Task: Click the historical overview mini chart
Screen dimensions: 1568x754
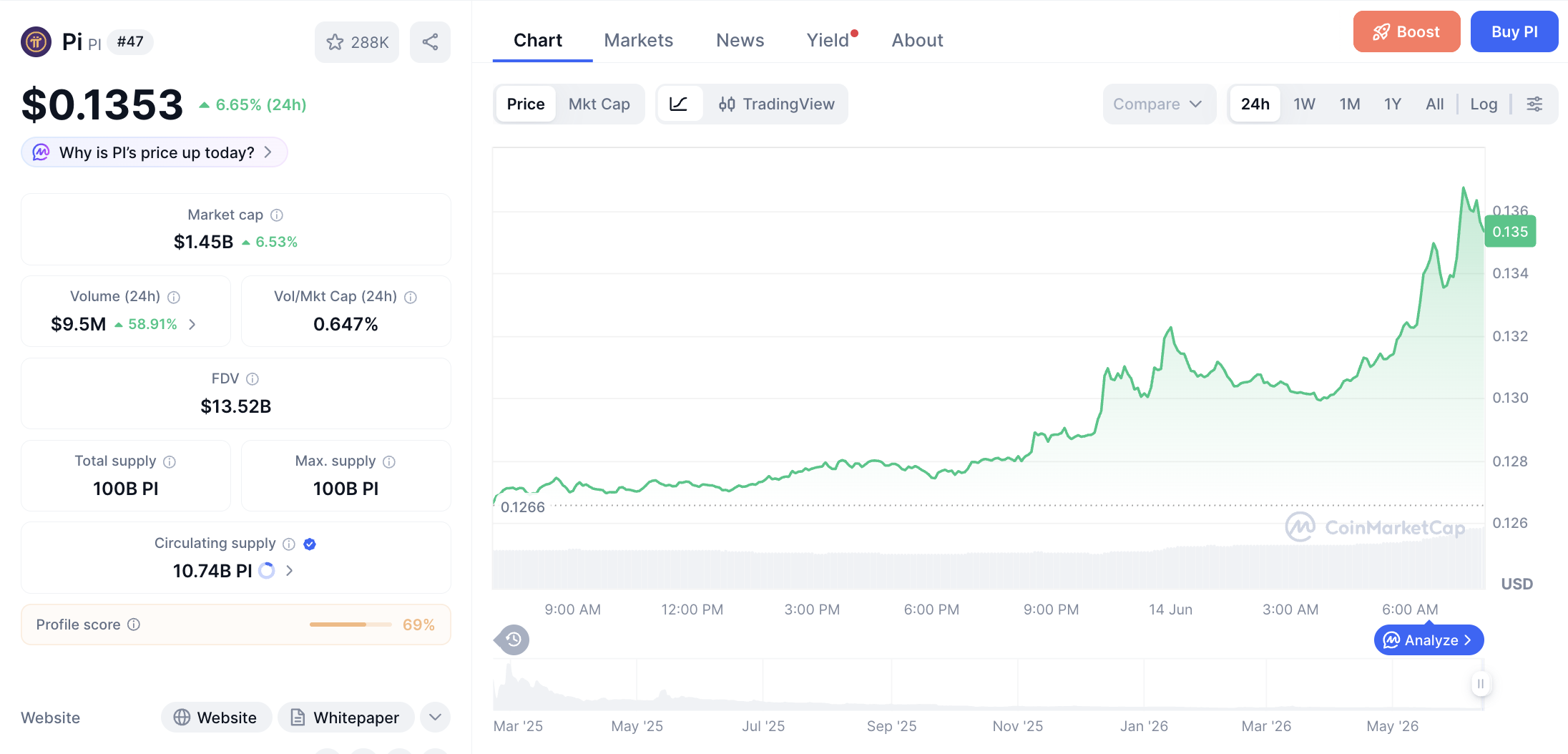Action: point(988,685)
